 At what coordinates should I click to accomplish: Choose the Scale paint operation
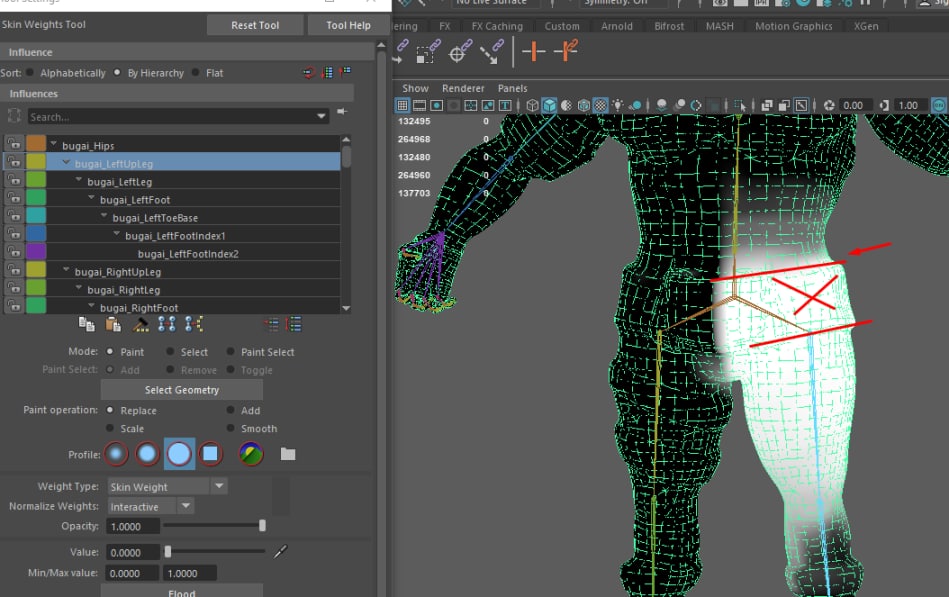[x=110, y=428]
